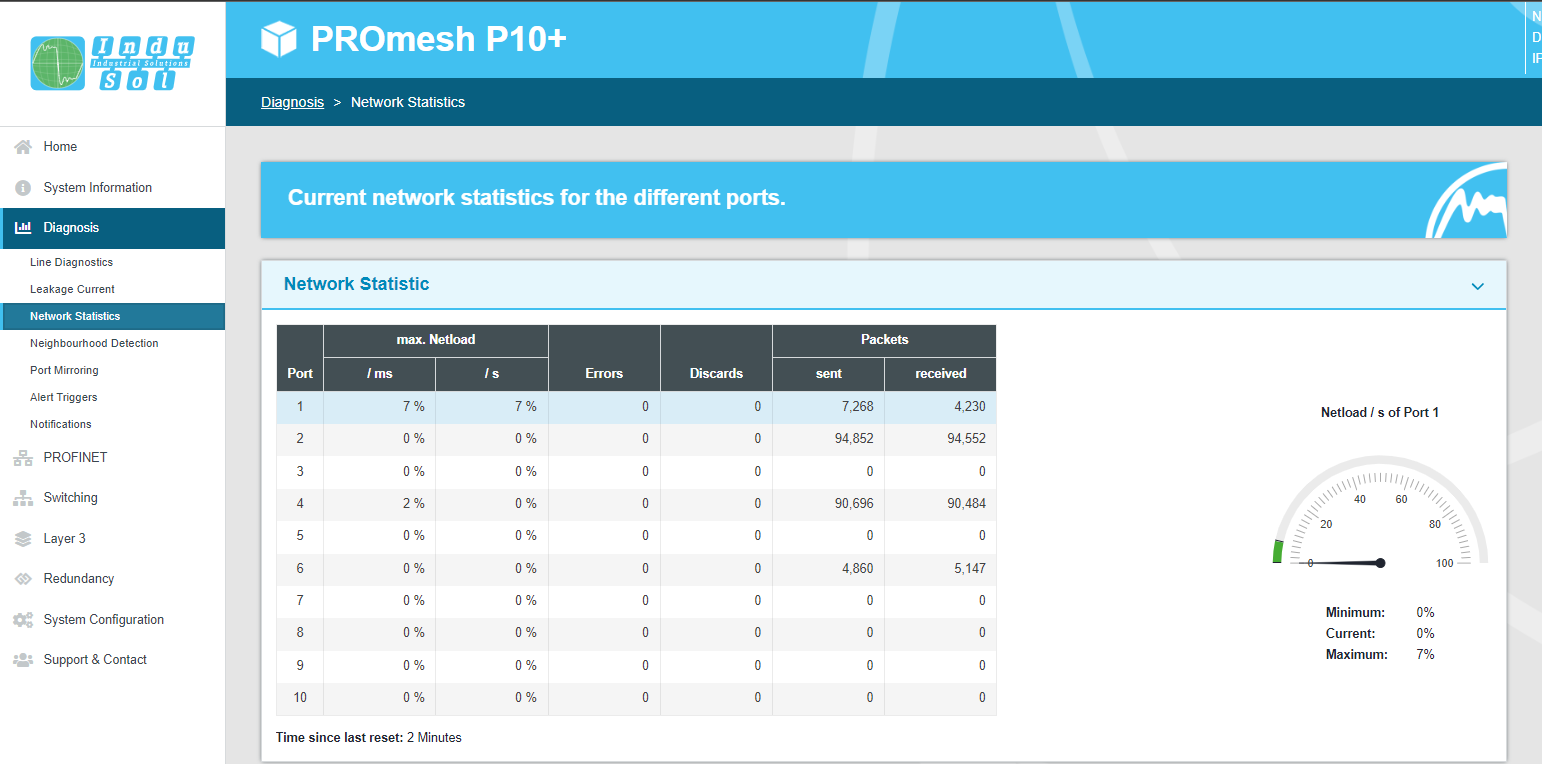Click the Errors column header
Image resolution: width=1542 pixels, height=764 pixels.
[604, 358]
